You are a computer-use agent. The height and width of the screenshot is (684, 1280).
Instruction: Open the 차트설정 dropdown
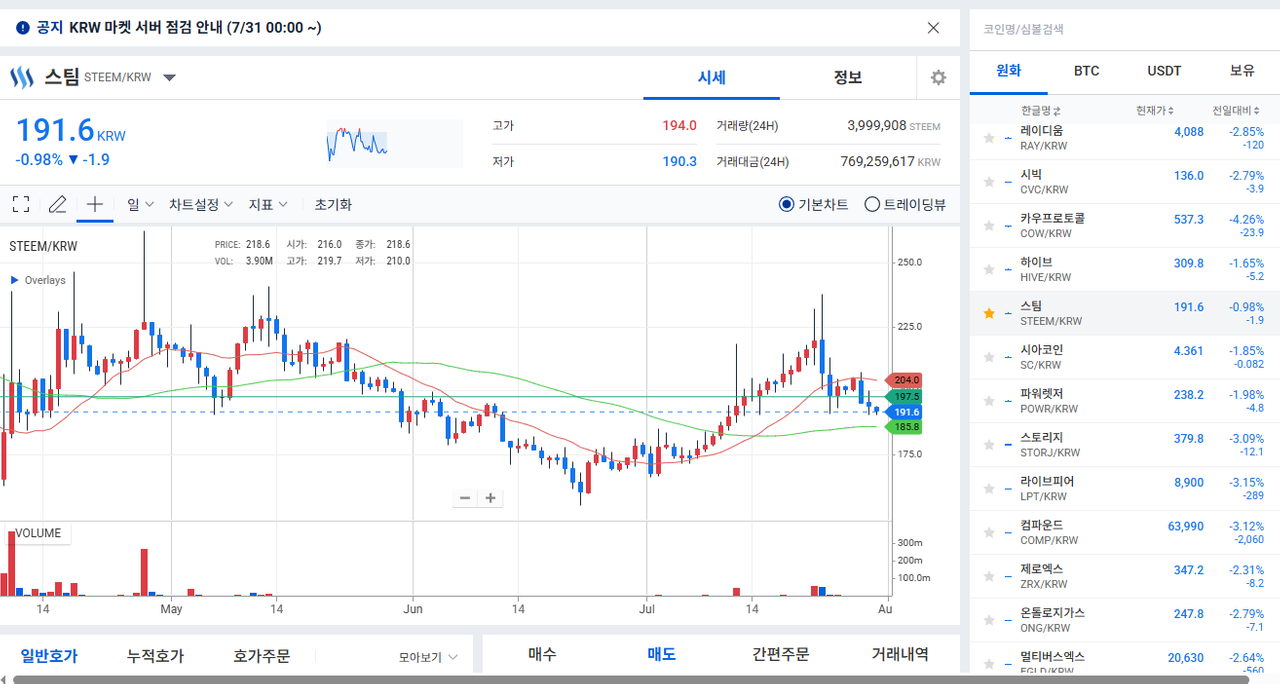[x=201, y=204]
